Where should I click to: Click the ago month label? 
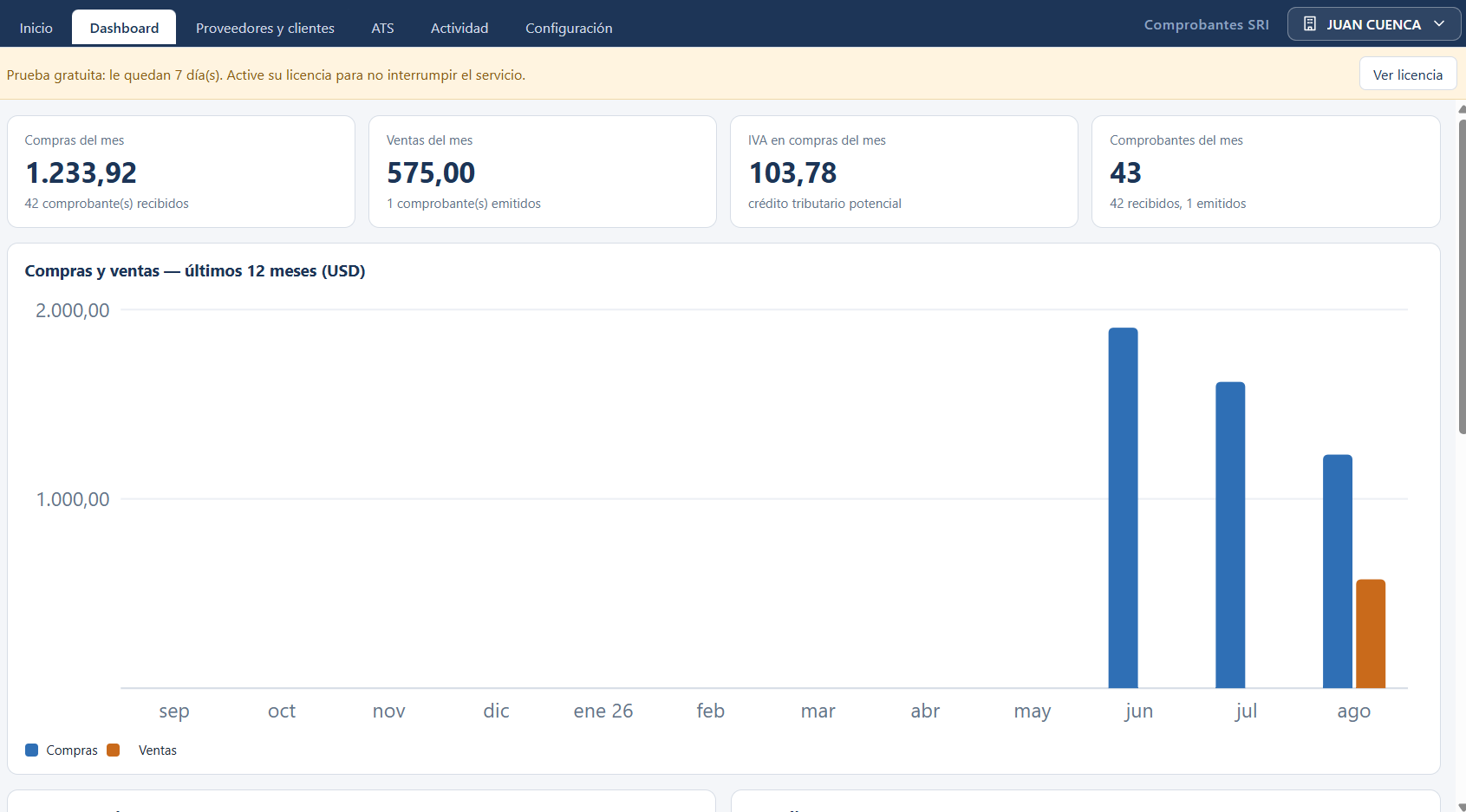(x=1354, y=711)
